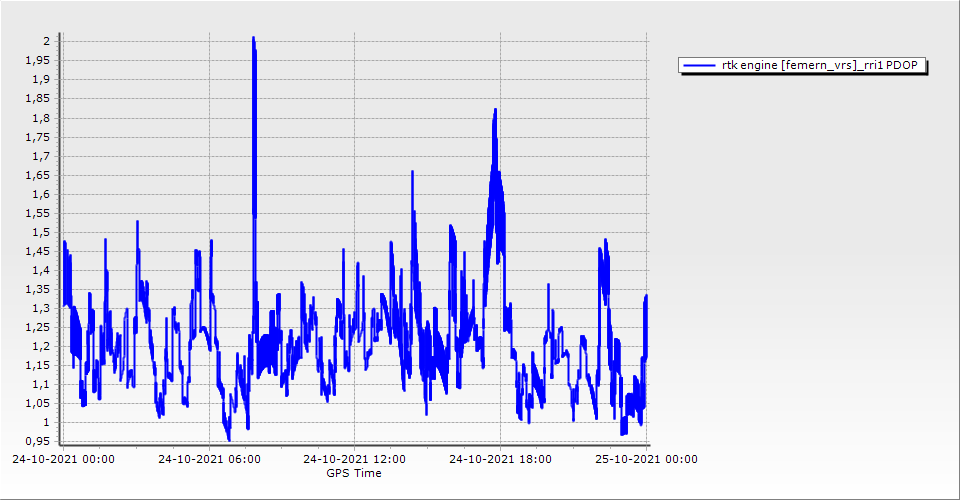Click the '1,95' y-axis tick label
Viewport: 960px width, 500px height.
click(37, 60)
